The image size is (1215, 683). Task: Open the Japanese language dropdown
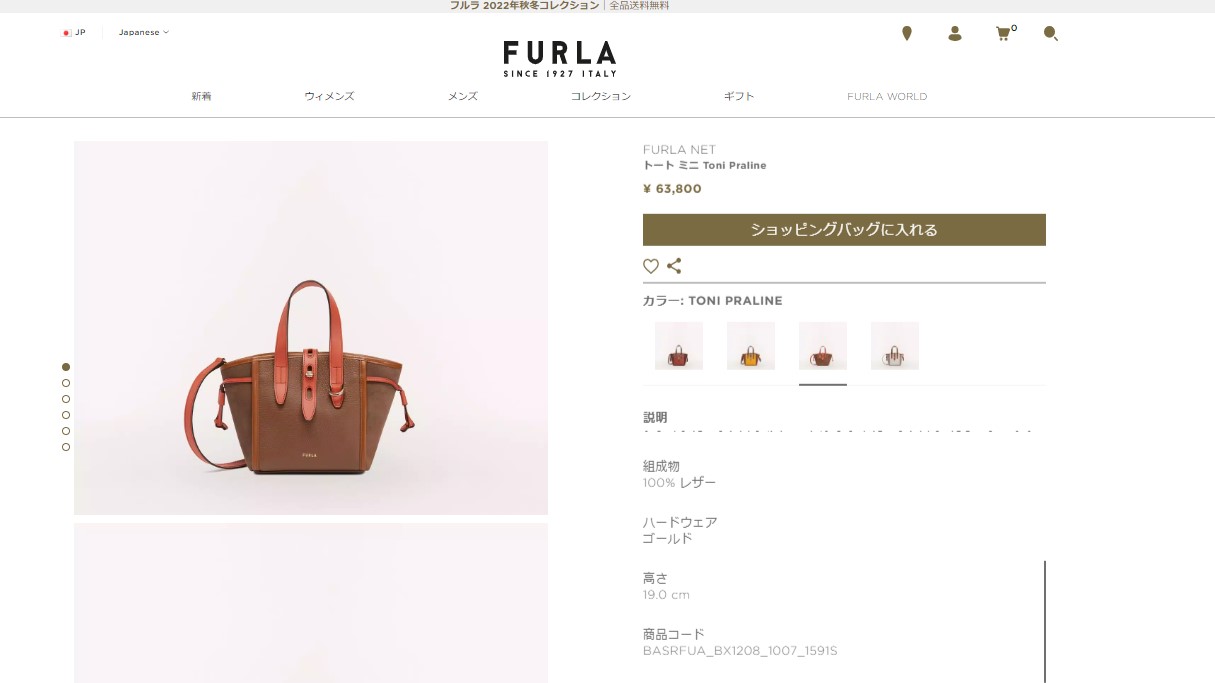[x=144, y=32]
